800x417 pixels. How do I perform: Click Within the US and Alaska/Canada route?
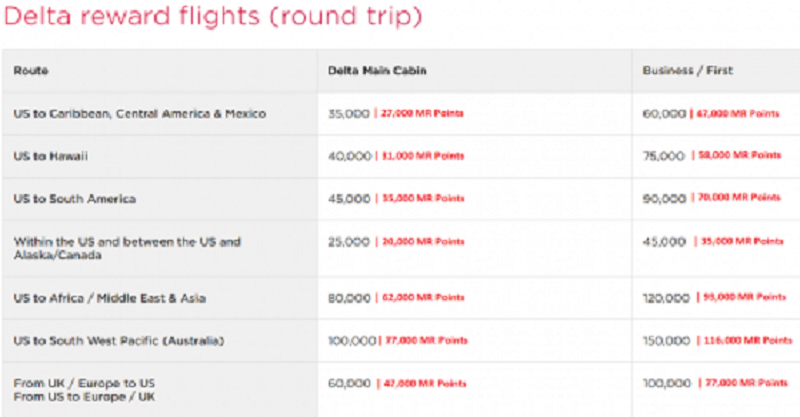[127, 248]
